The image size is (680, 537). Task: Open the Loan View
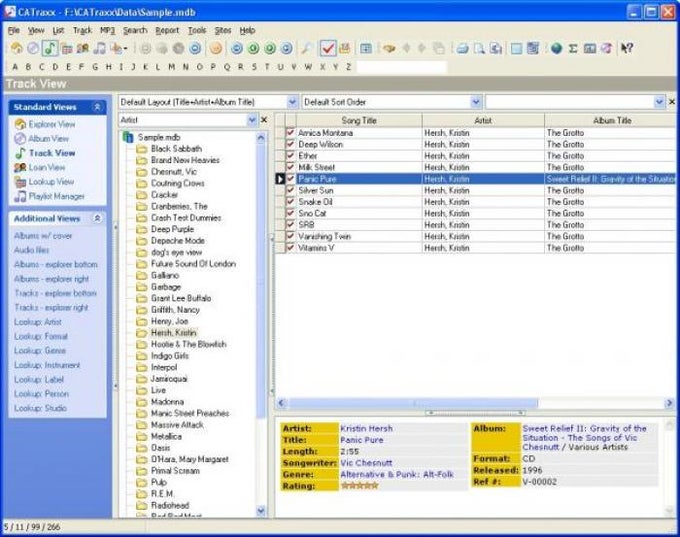click(20, 168)
